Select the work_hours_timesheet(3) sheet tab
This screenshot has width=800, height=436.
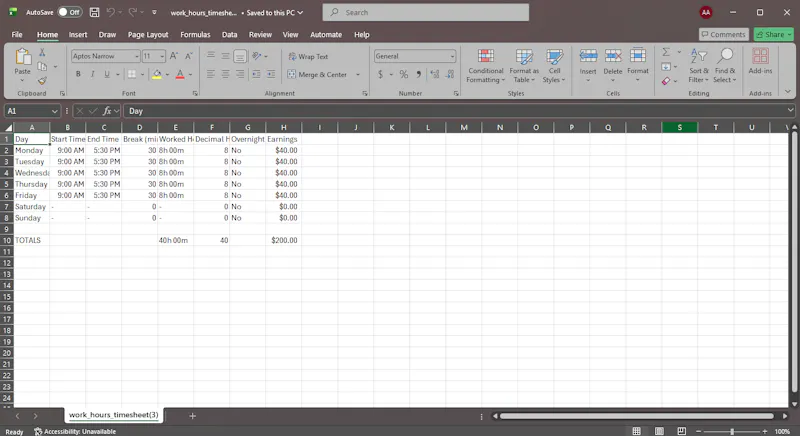coord(113,415)
